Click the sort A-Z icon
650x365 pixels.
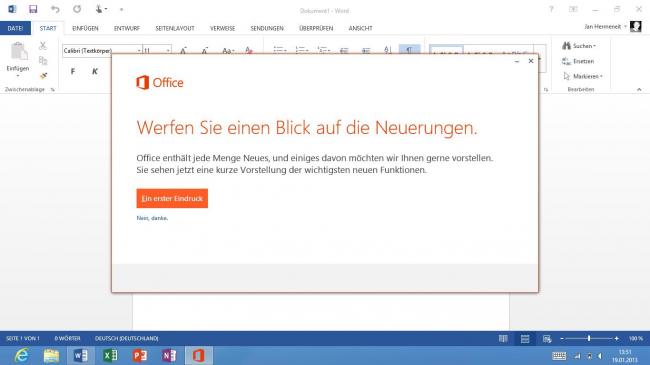coord(388,50)
